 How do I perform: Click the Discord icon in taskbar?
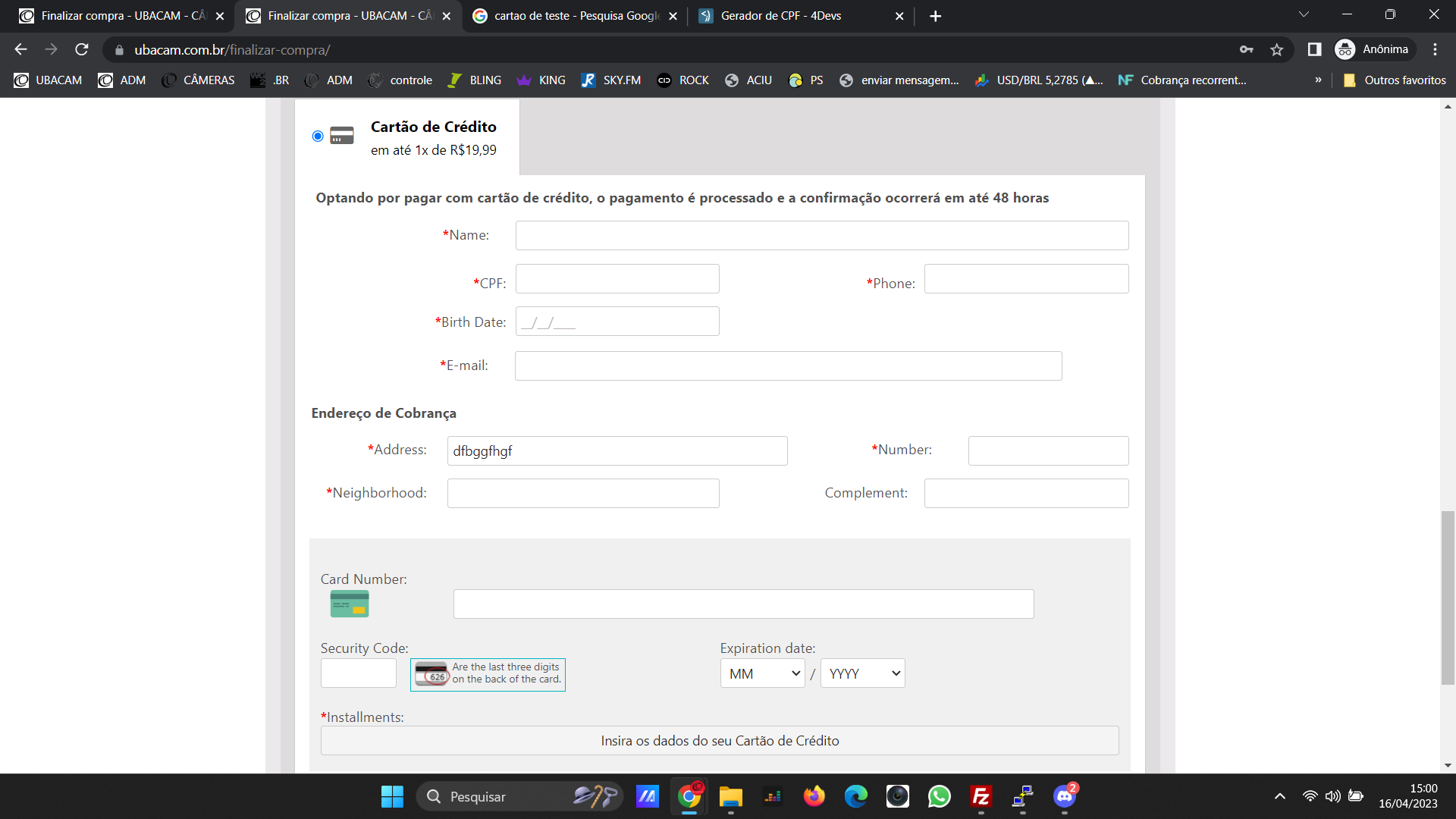point(1064,796)
